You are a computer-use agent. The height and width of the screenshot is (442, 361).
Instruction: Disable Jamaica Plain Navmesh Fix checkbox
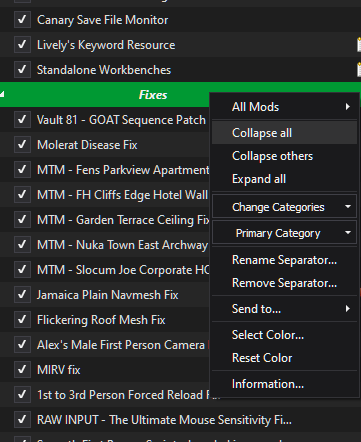click(x=22, y=295)
